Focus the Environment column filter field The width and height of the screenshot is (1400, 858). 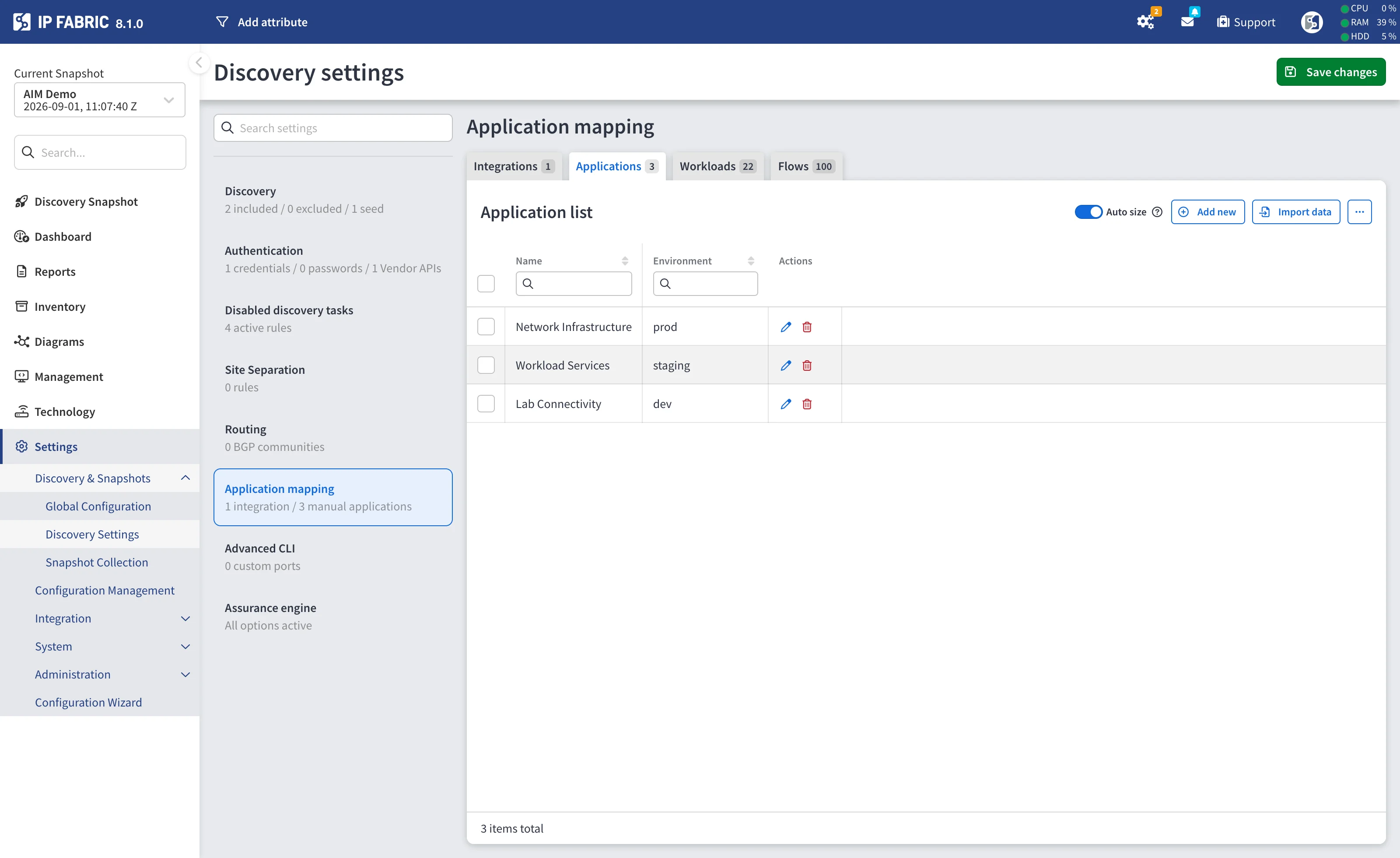pos(705,284)
